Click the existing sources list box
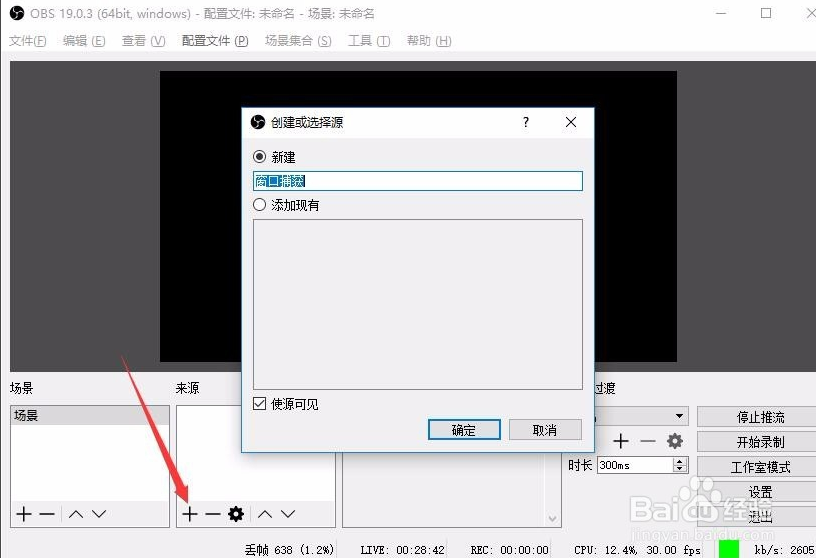 (417, 304)
